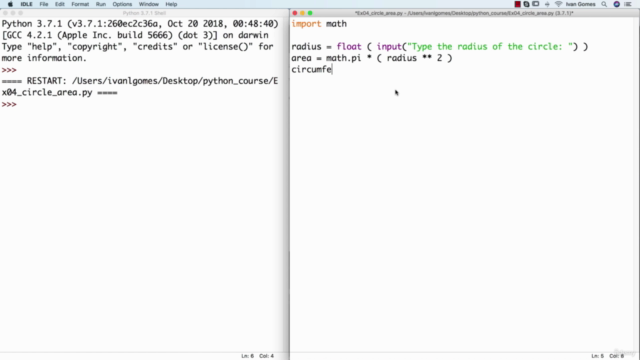Click the shell's 'Ln: 6' status indicator

[247, 356]
